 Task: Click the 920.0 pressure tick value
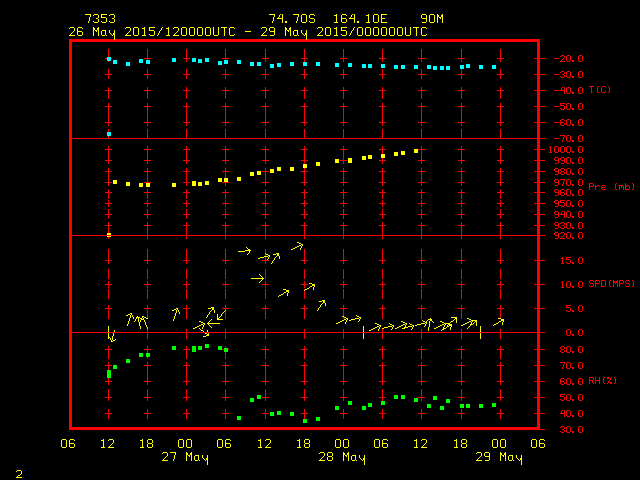[x=569, y=236]
